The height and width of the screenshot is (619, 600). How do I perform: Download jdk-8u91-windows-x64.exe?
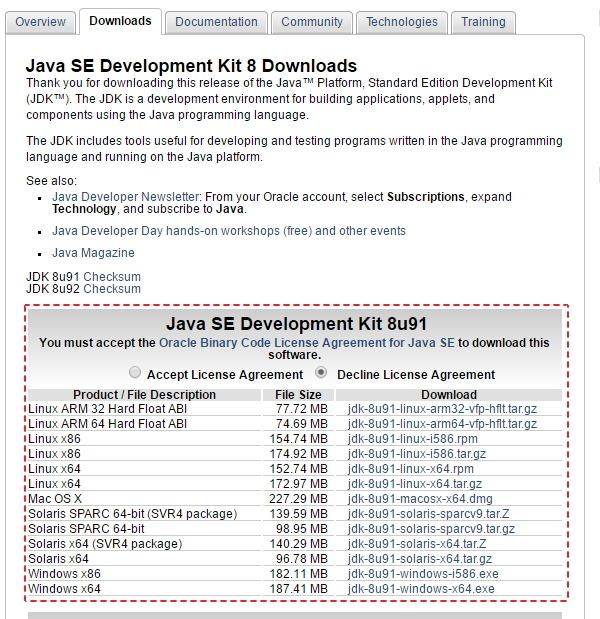(421, 589)
